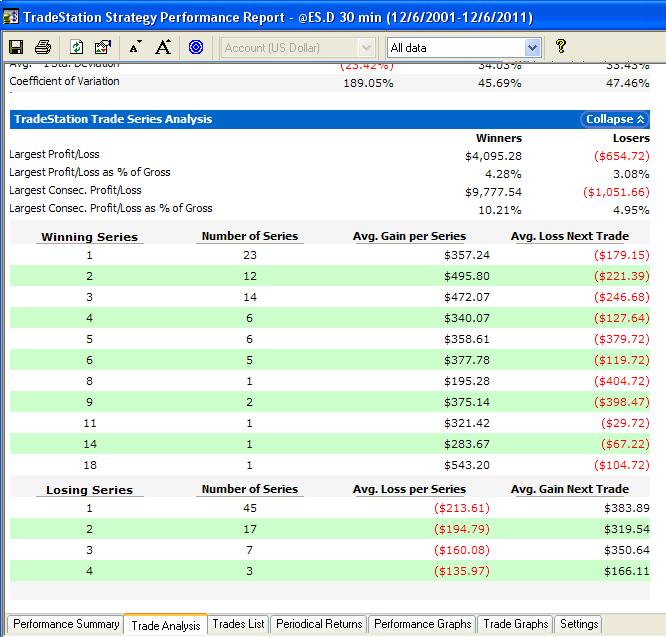The height and width of the screenshot is (637, 666).
Task: Switch to Performance Summary tab
Action: (66, 624)
